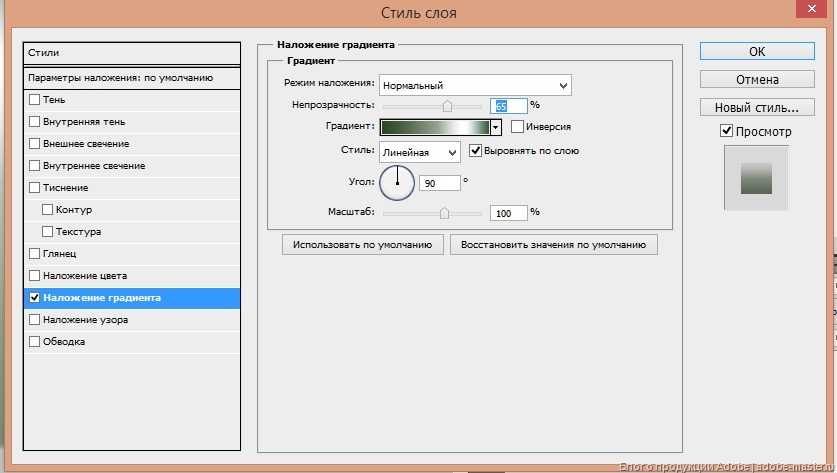The height and width of the screenshot is (473, 837).
Task: Open the Режим наложения dropdown
Action: coord(475,85)
